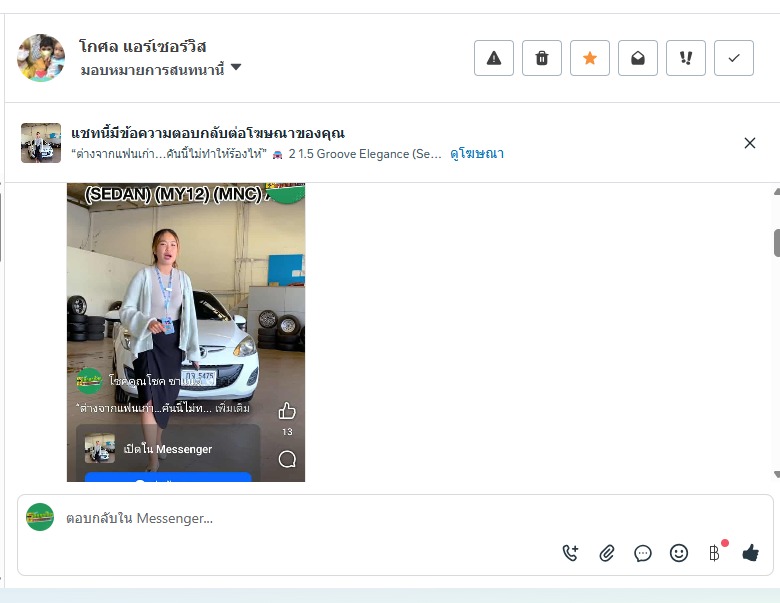Open the emoji picker smiley icon
The height and width of the screenshot is (603, 780).
(x=679, y=553)
